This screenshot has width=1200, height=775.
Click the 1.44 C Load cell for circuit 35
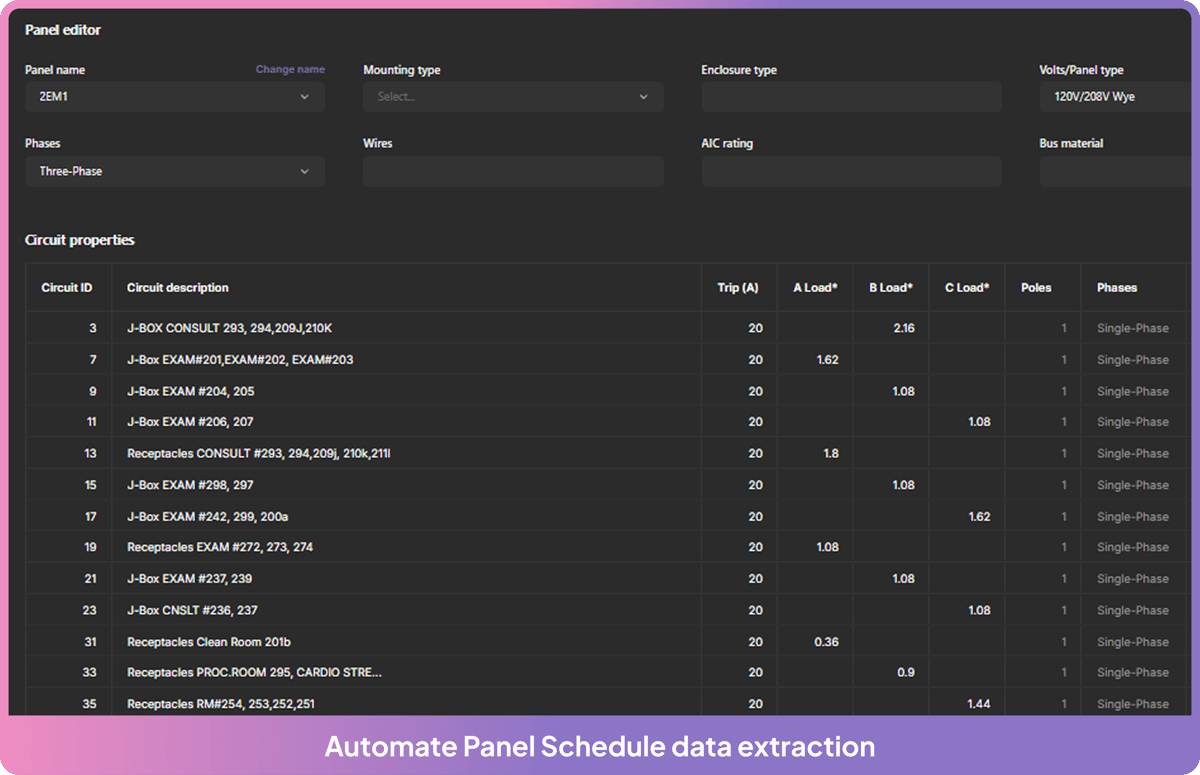(979, 704)
